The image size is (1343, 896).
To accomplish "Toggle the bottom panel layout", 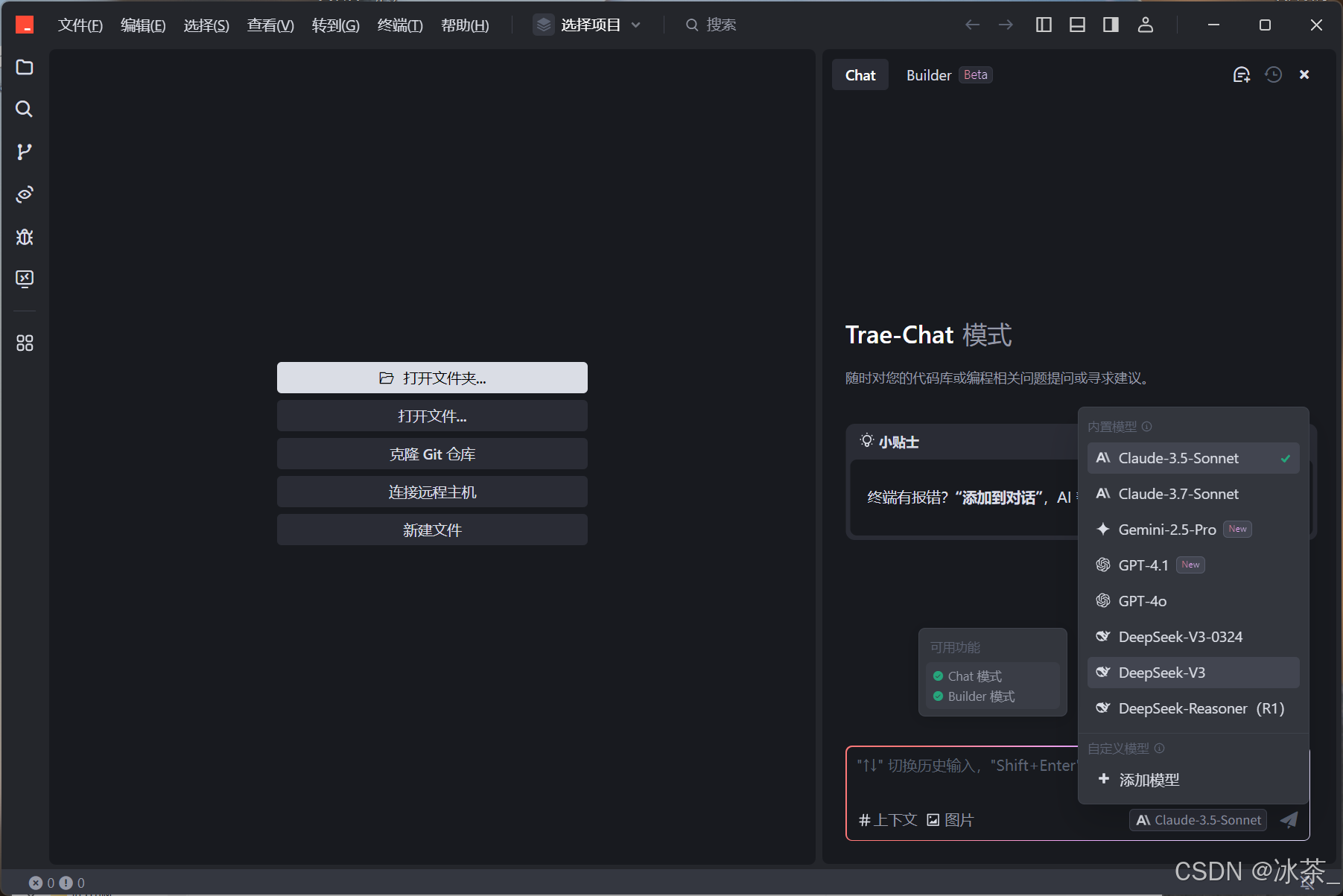I will (x=1077, y=25).
